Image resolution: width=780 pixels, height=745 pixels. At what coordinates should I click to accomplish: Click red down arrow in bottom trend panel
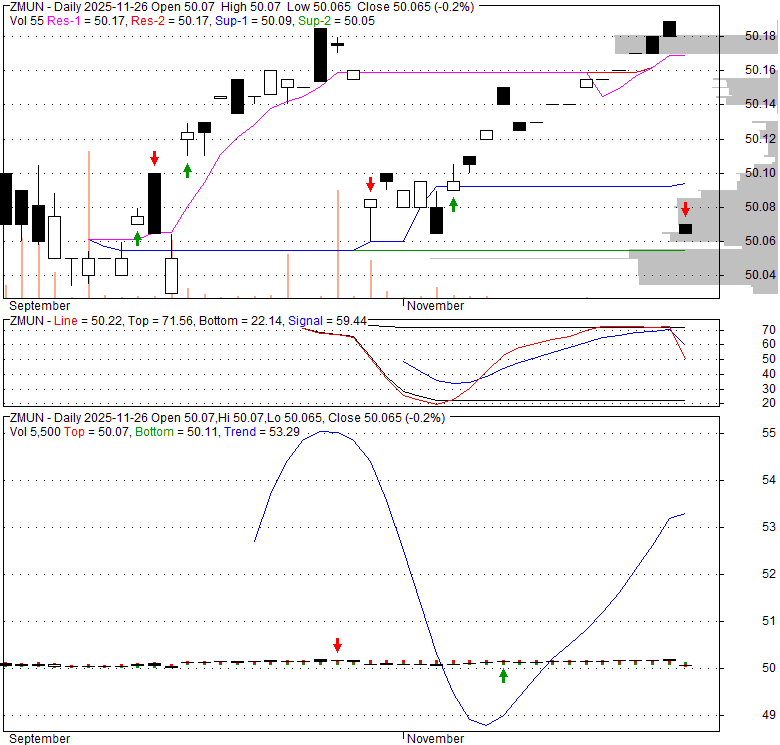337,645
